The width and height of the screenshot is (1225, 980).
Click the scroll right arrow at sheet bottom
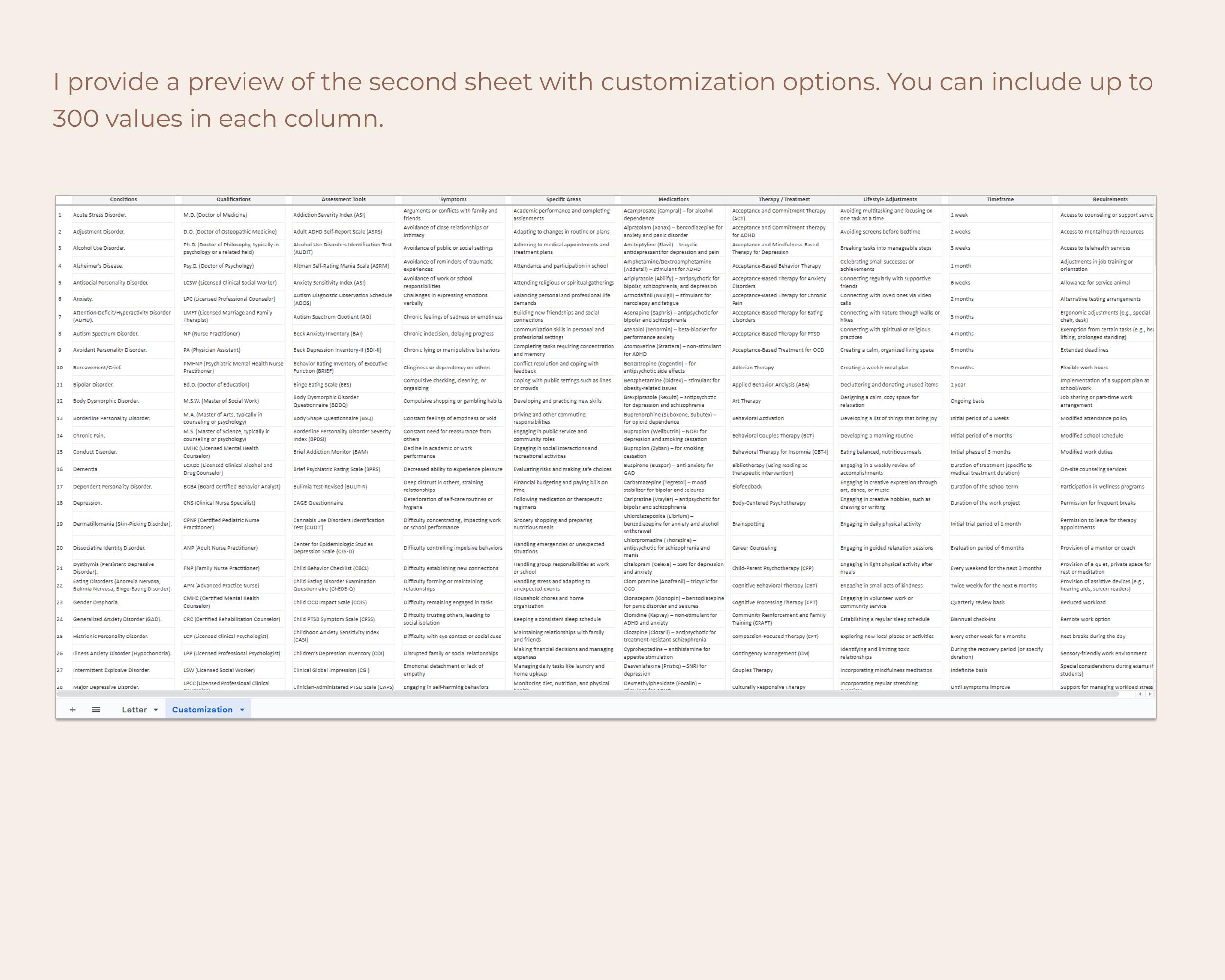(x=1150, y=694)
